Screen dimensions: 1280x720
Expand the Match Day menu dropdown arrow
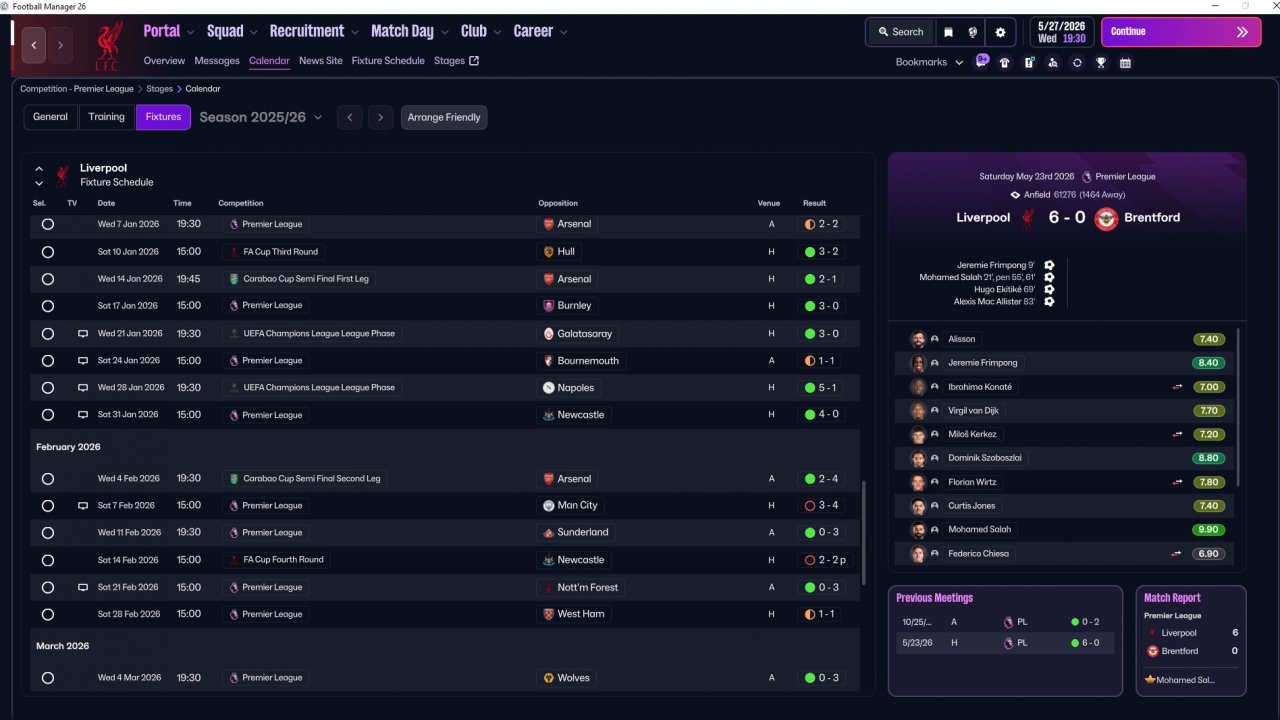(445, 32)
